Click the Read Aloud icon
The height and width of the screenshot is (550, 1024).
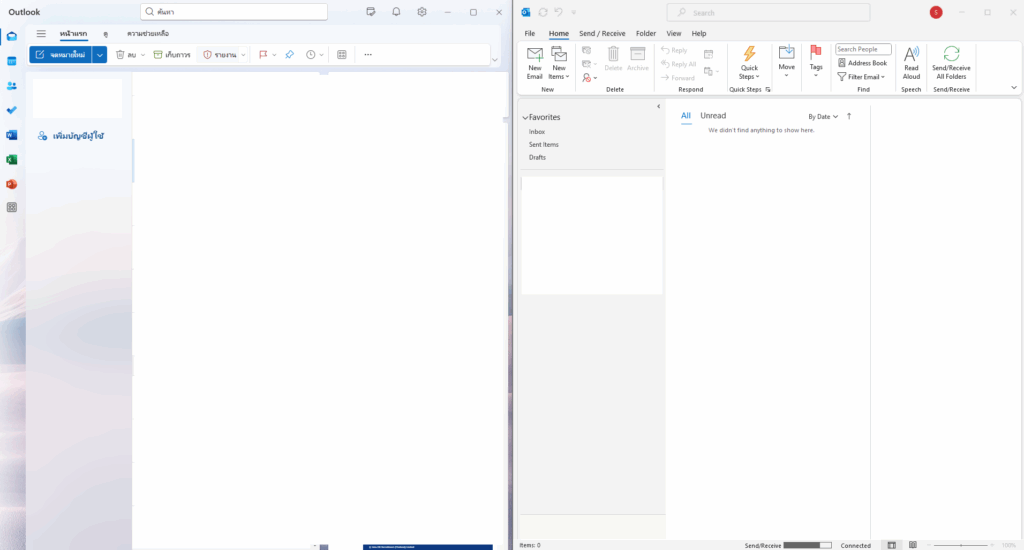coord(911,62)
